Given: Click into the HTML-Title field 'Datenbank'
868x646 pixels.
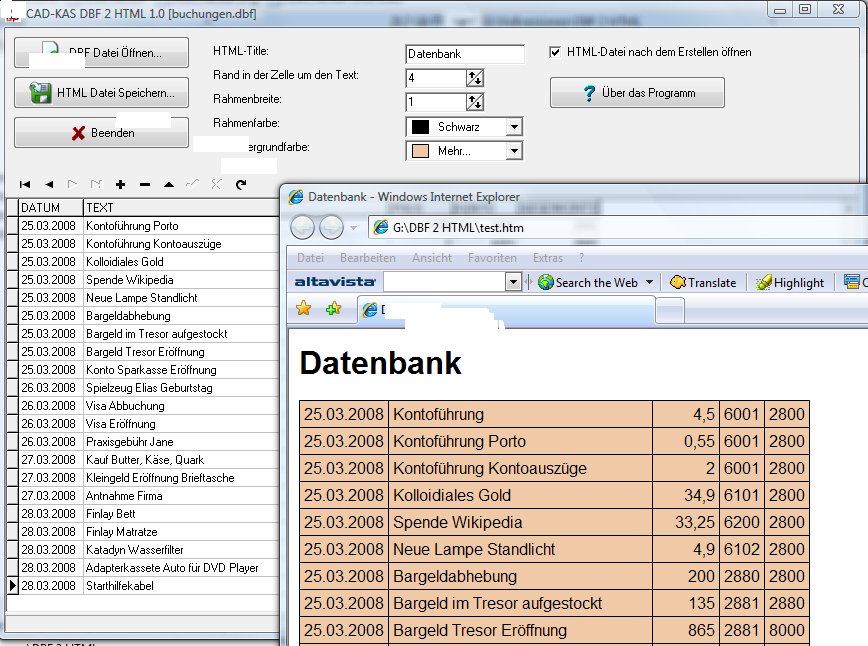Looking at the screenshot, I should (464, 54).
